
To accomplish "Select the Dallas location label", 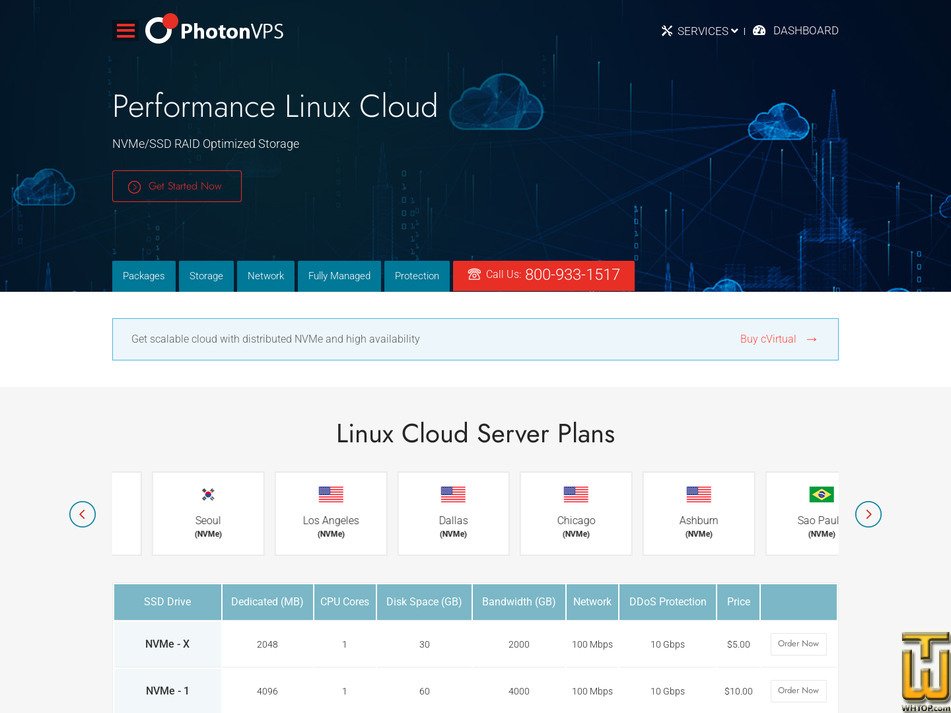I will (453, 520).
